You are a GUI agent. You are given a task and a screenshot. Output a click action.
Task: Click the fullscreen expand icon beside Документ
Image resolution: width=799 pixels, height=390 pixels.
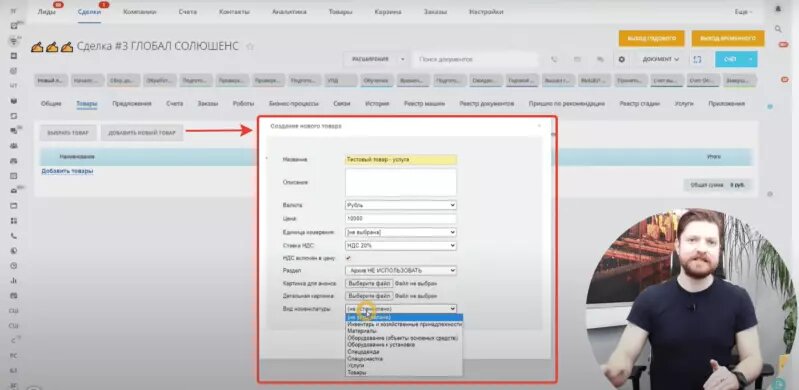point(697,59)
